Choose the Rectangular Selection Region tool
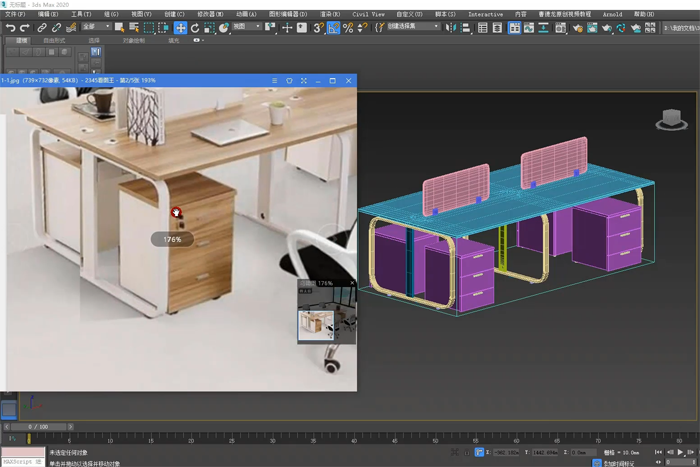This screenshot has height=467, width=700. (149, 28)
